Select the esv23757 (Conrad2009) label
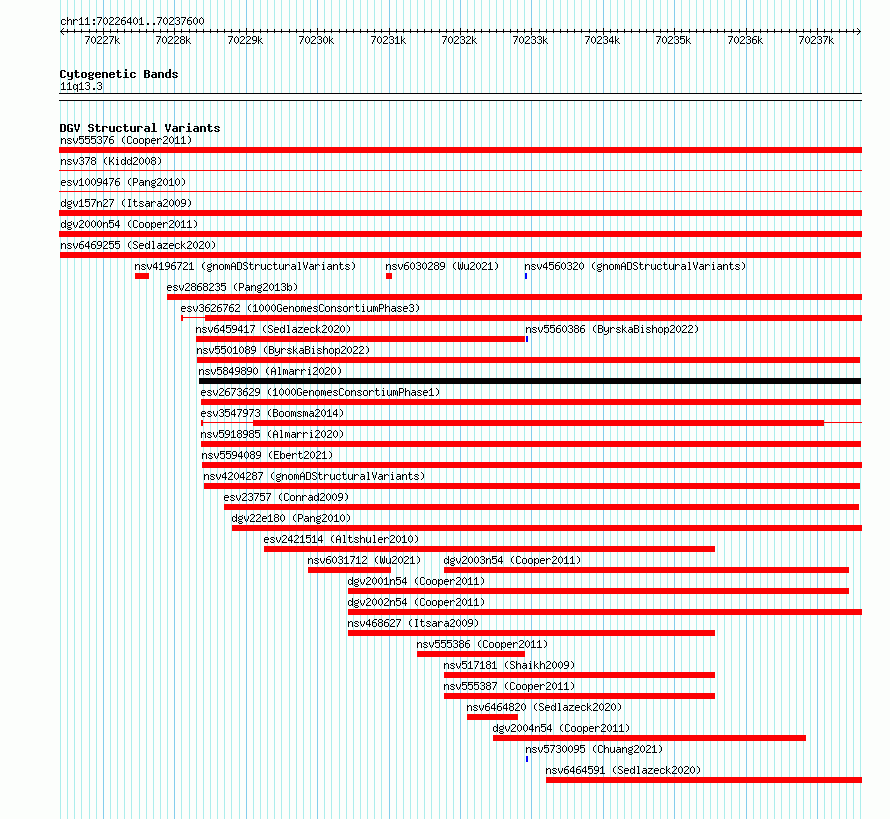The width and height of the screenshot is (890, 819). (x=286, y=497)
